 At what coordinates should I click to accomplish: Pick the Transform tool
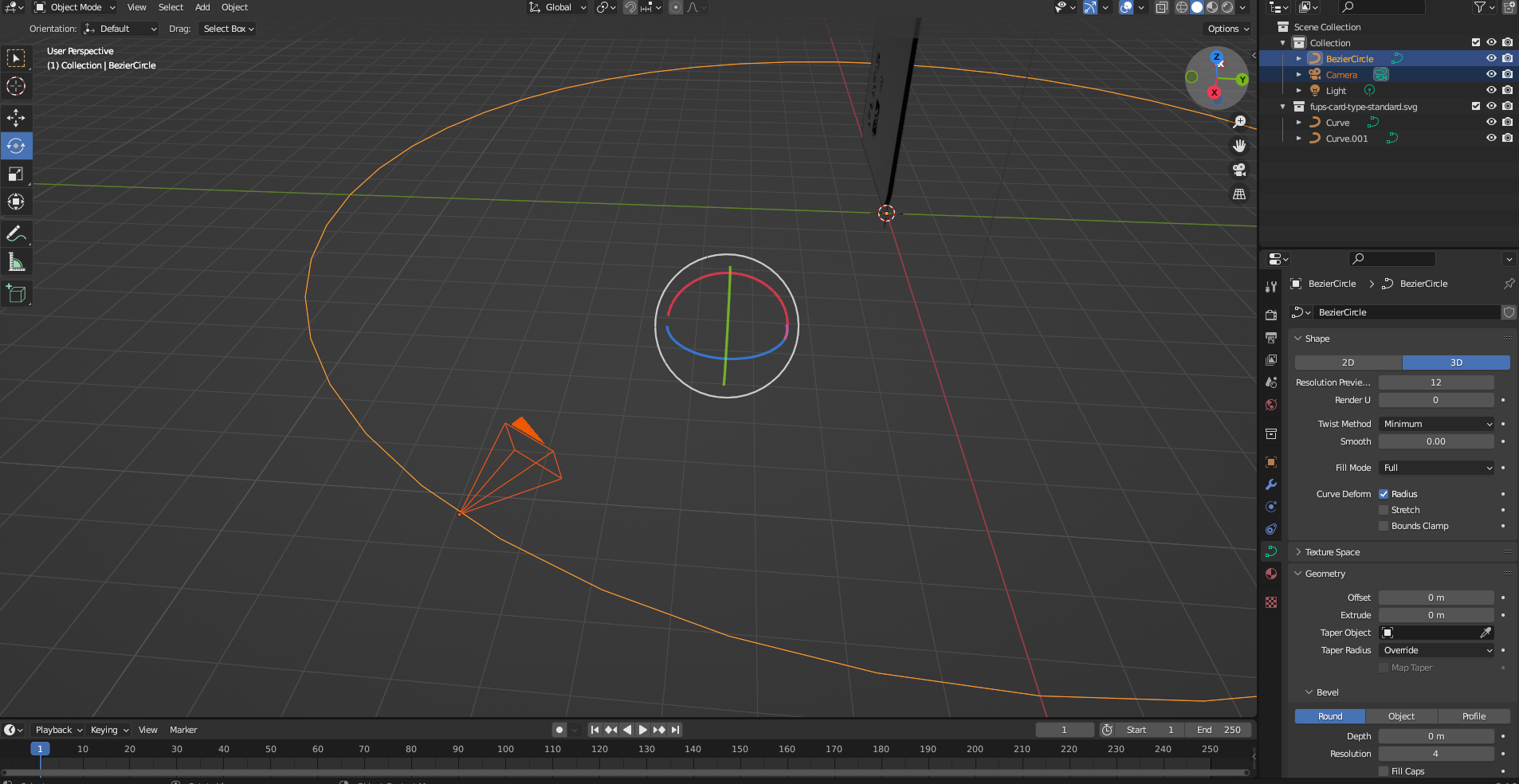click(x=16, y=202)
